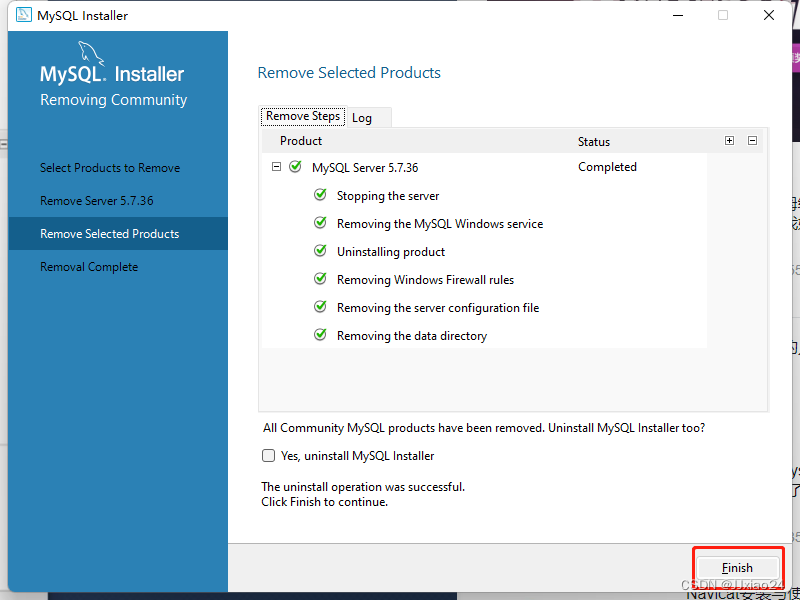Image resolution: width=800 pixels, height=600 pixels.
Task: Click the Status column header
Action: click(594, 142)
